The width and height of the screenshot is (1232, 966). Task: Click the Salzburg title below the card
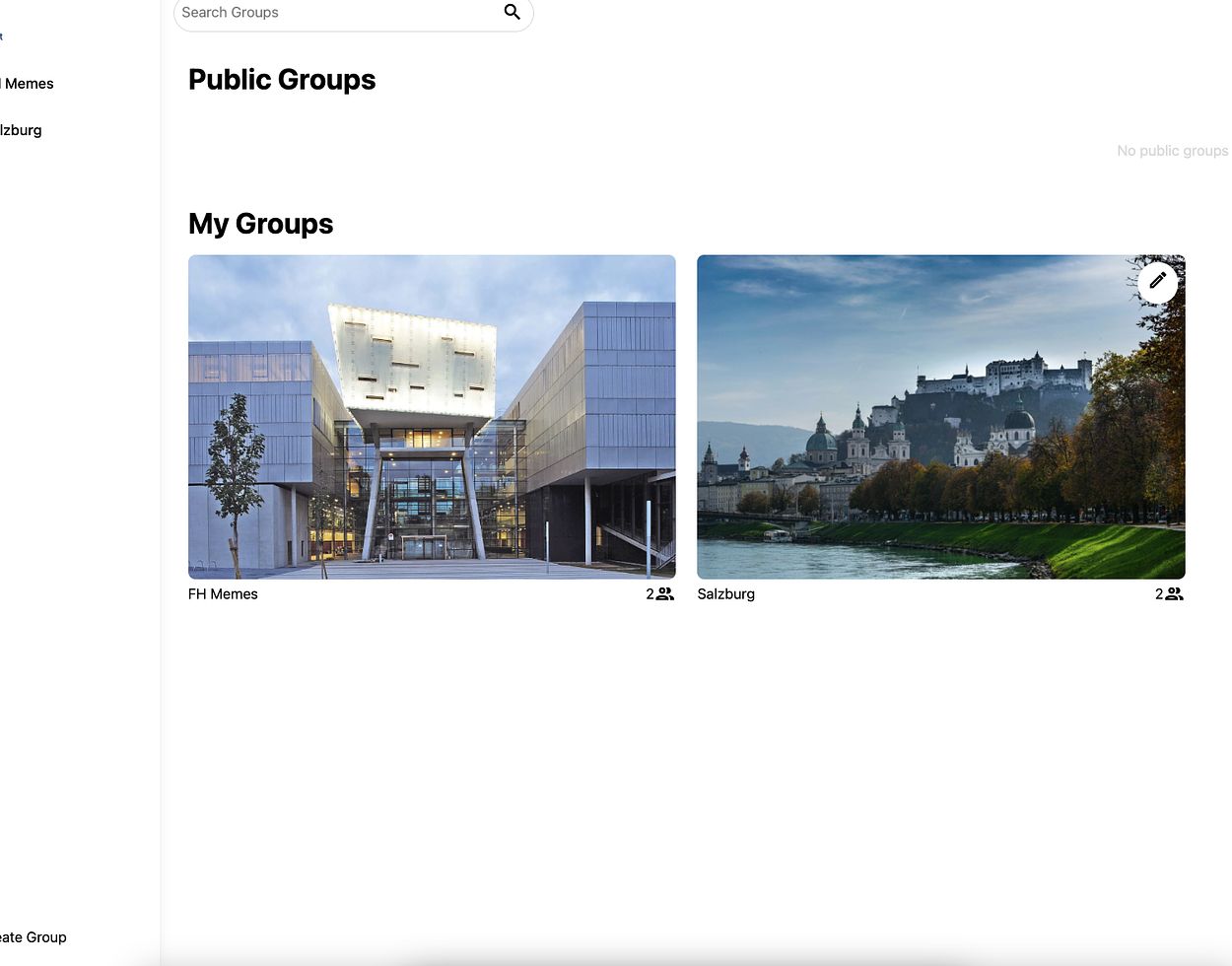(x=725, y=594)
